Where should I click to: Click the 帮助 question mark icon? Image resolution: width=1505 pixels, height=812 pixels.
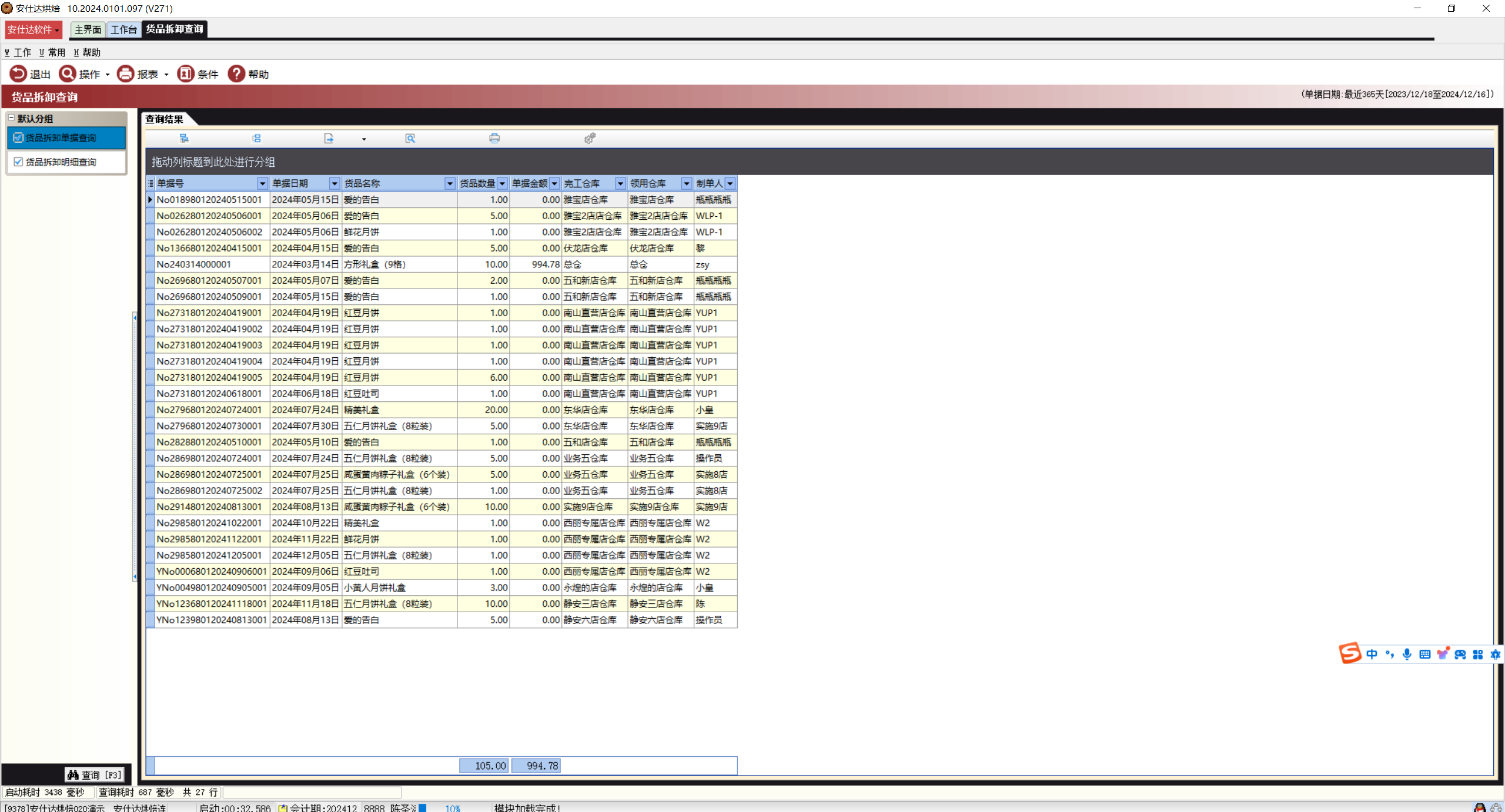pyautogui.click(x=236, y=73)
